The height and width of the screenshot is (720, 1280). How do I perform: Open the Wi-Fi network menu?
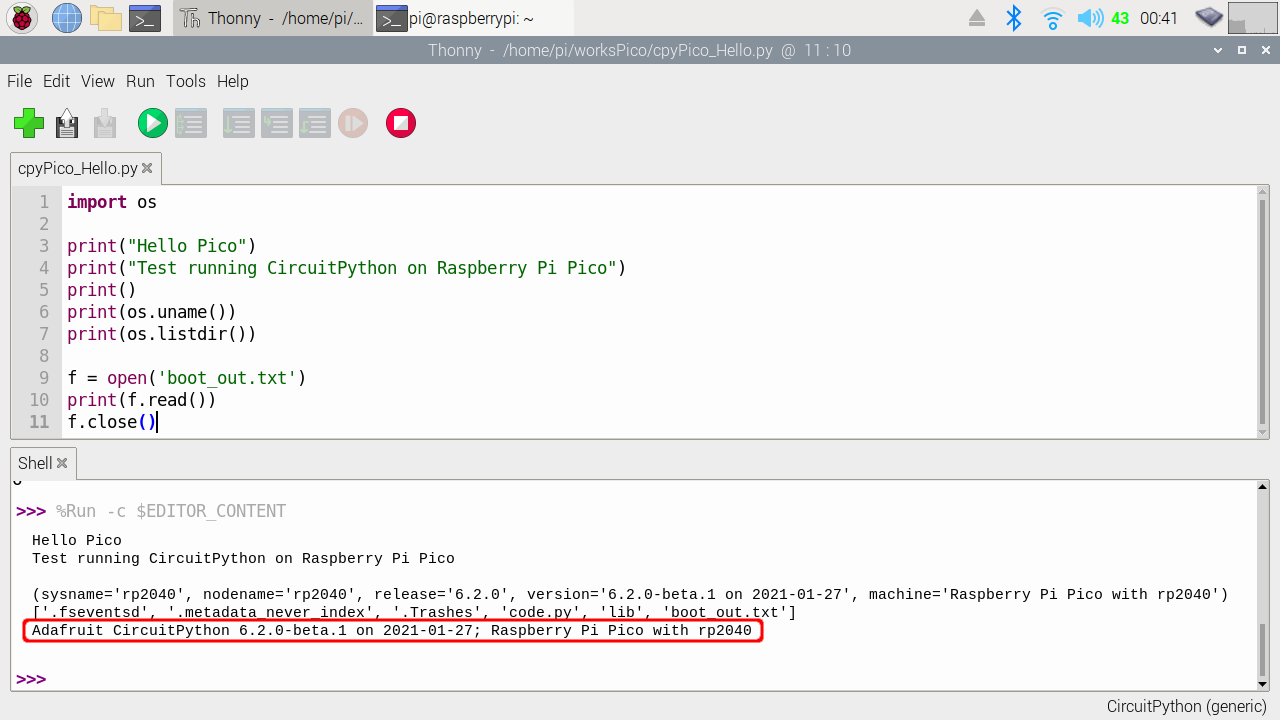(x=1052, y=18)
